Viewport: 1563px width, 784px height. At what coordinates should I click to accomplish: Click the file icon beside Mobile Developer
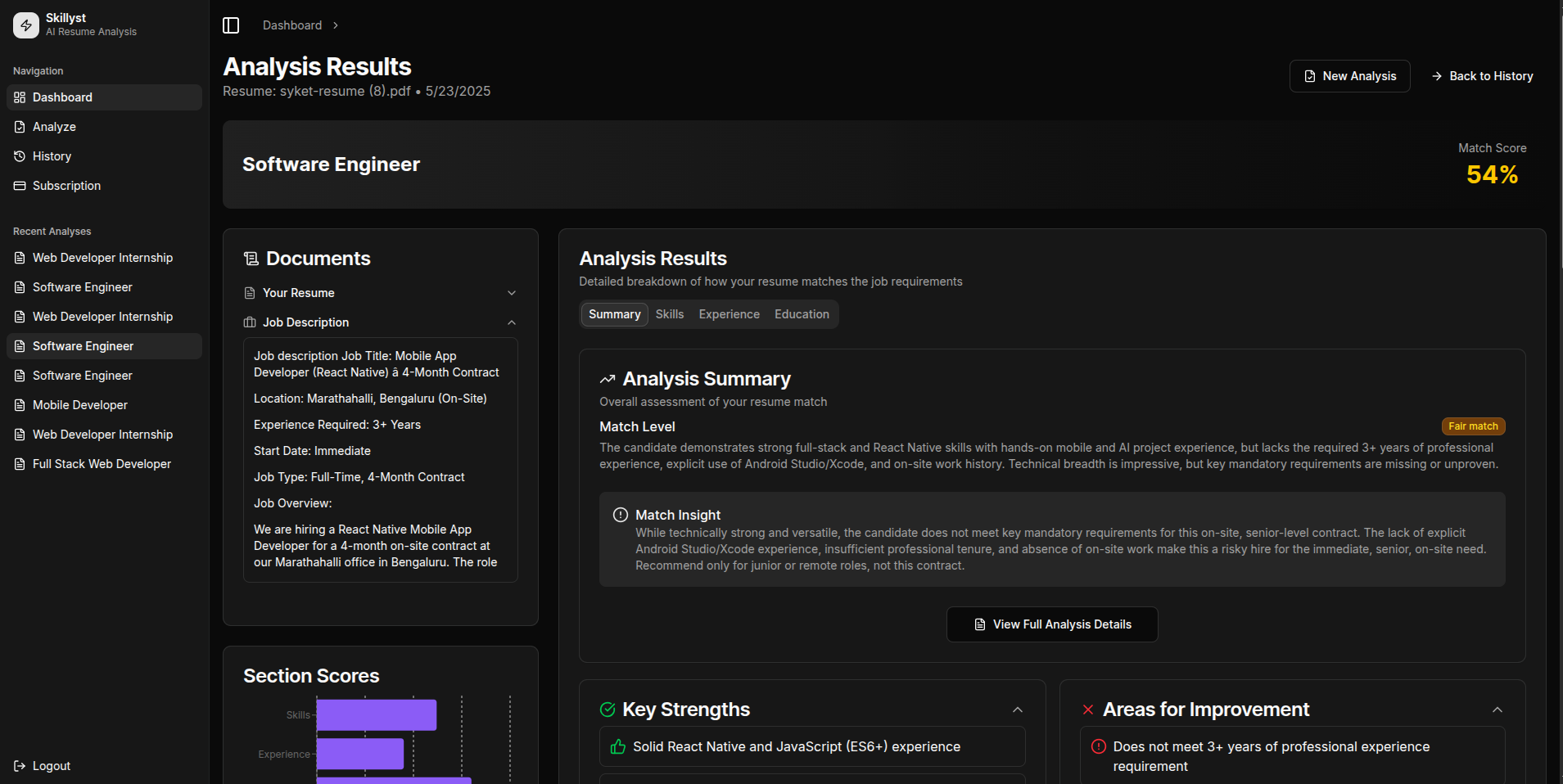pyautogui.click(x=20, y=405)
